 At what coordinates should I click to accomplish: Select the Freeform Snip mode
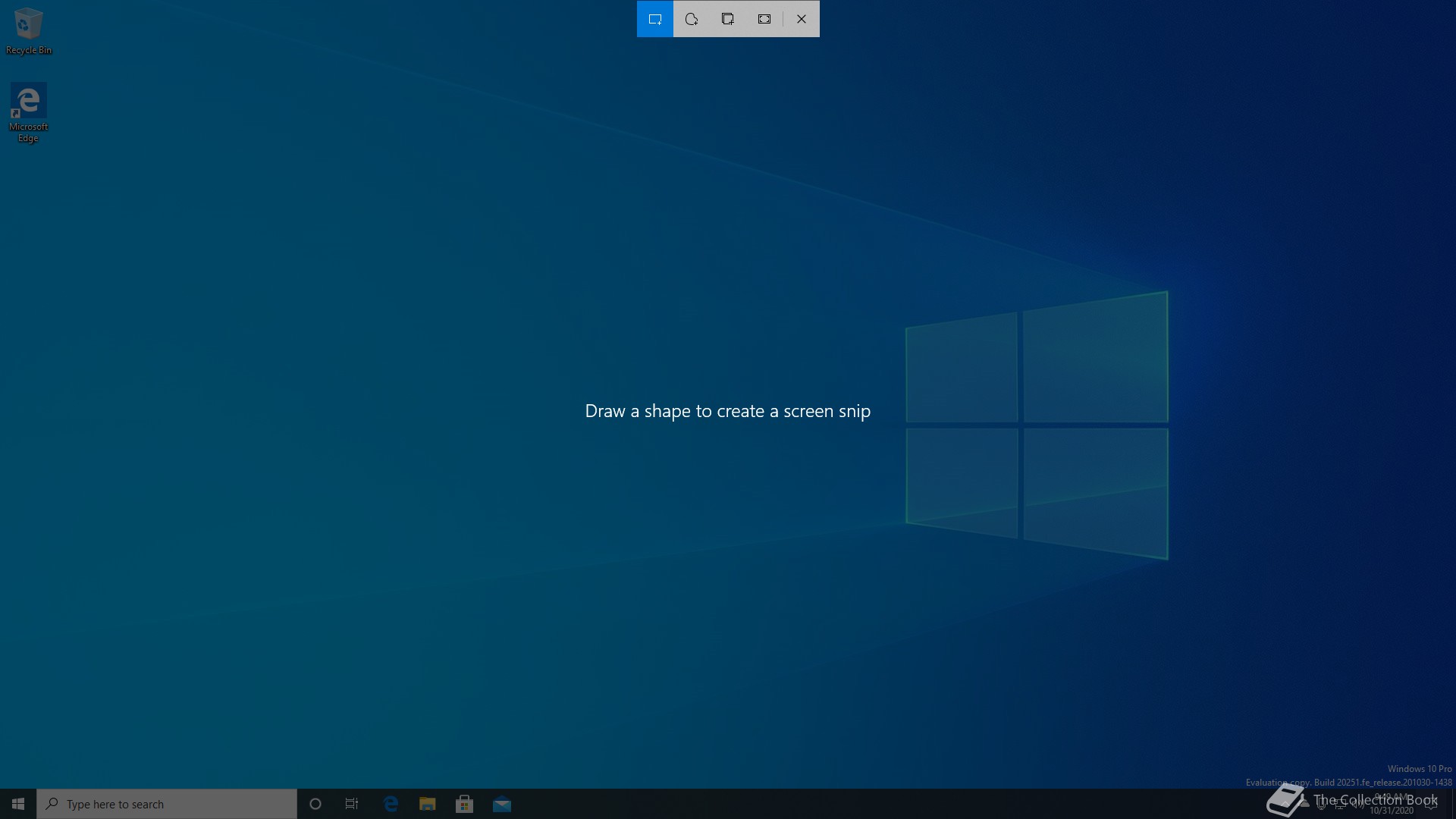coord(692,19)
